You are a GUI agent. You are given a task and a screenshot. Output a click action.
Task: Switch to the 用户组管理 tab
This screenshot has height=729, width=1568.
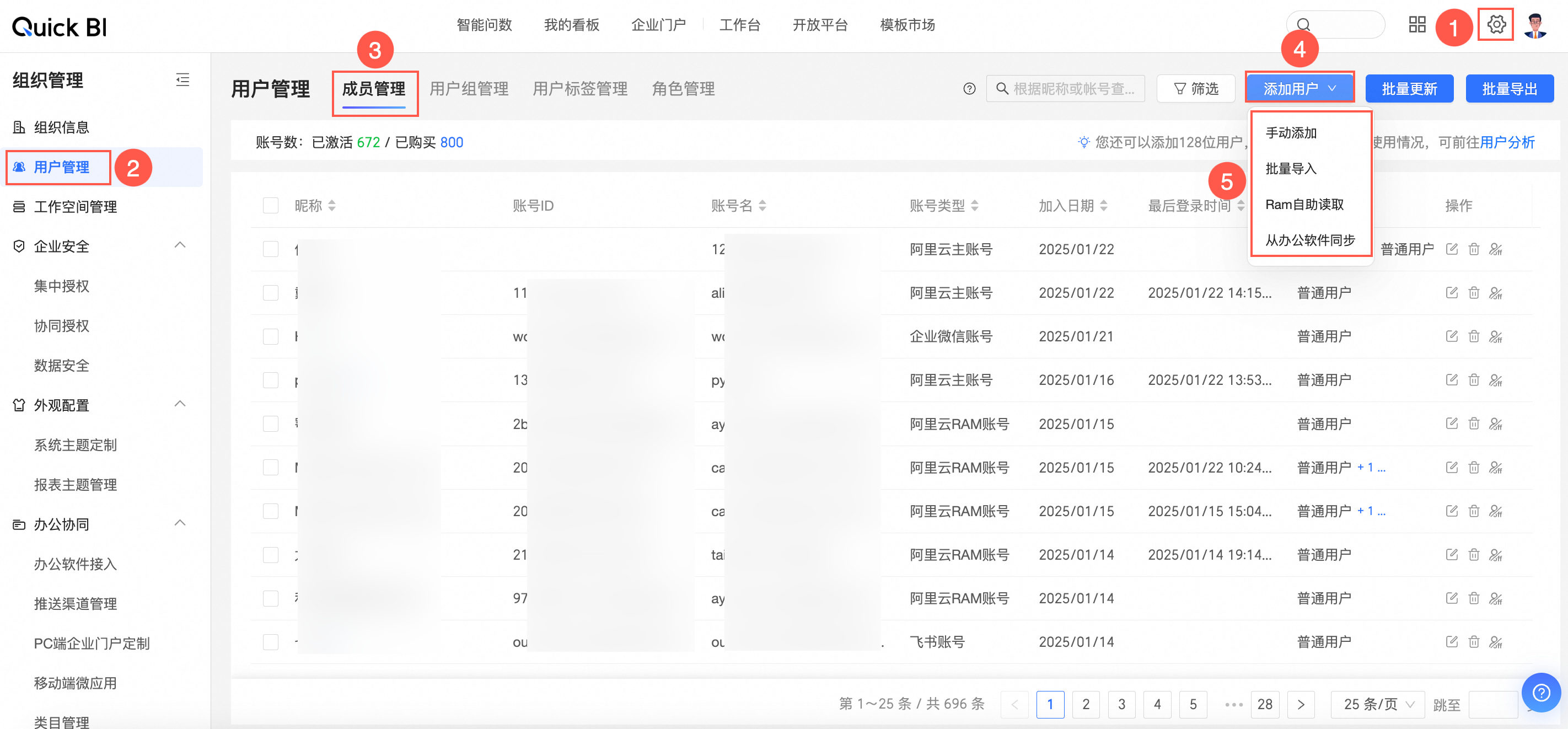point(469,89)
